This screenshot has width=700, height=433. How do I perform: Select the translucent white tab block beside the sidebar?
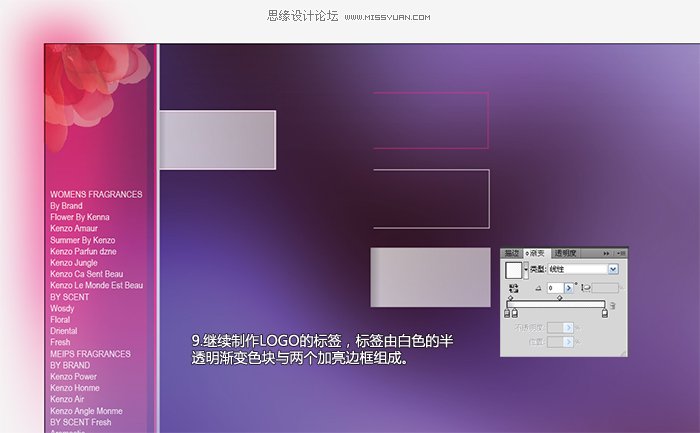(x=217, y=140)
